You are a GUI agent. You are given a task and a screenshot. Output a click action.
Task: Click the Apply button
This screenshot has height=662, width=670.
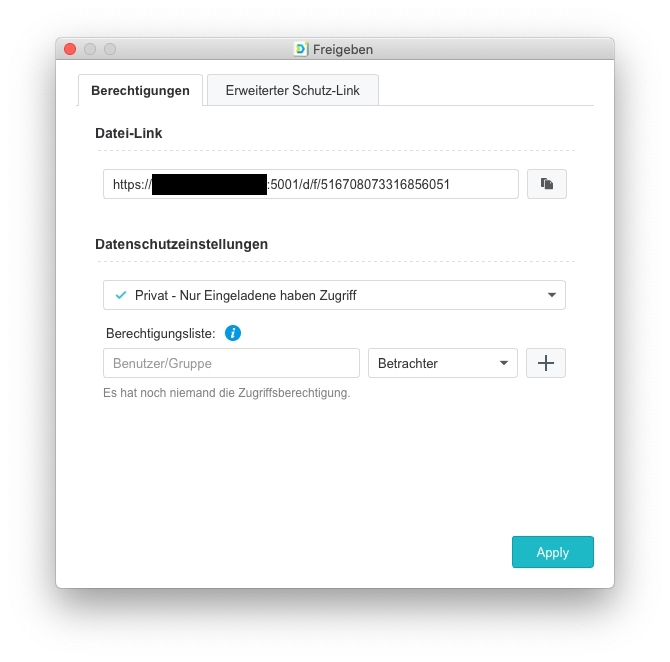pos(552,552)
